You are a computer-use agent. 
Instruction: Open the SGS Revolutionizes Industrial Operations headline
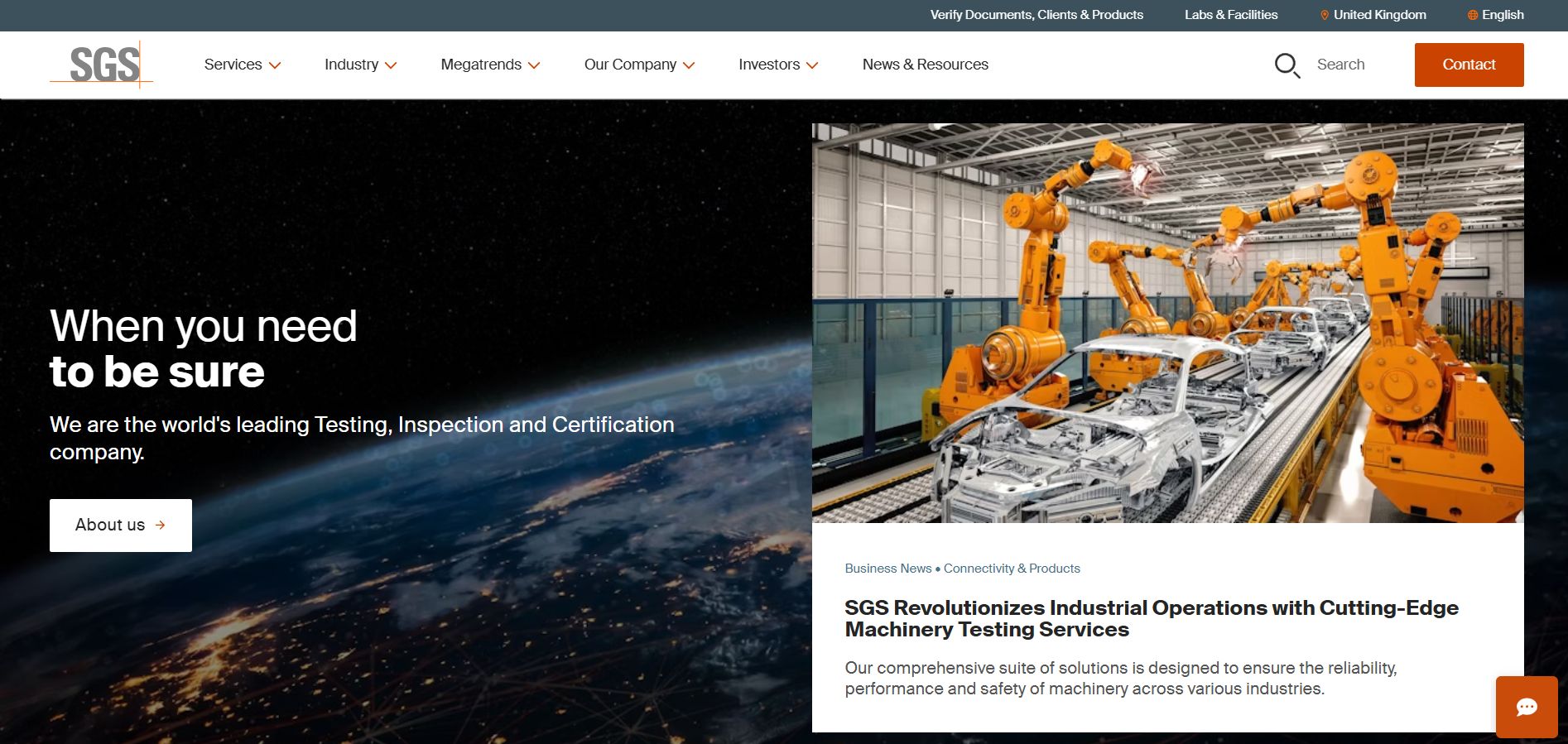coord(1152,618)
